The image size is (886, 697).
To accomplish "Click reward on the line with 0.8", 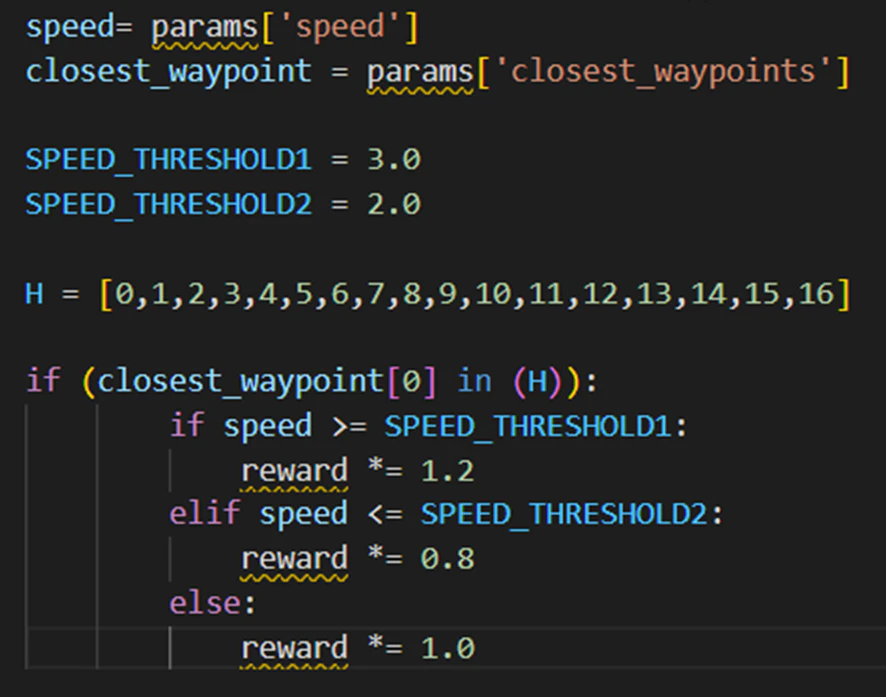I will point(294,559).
